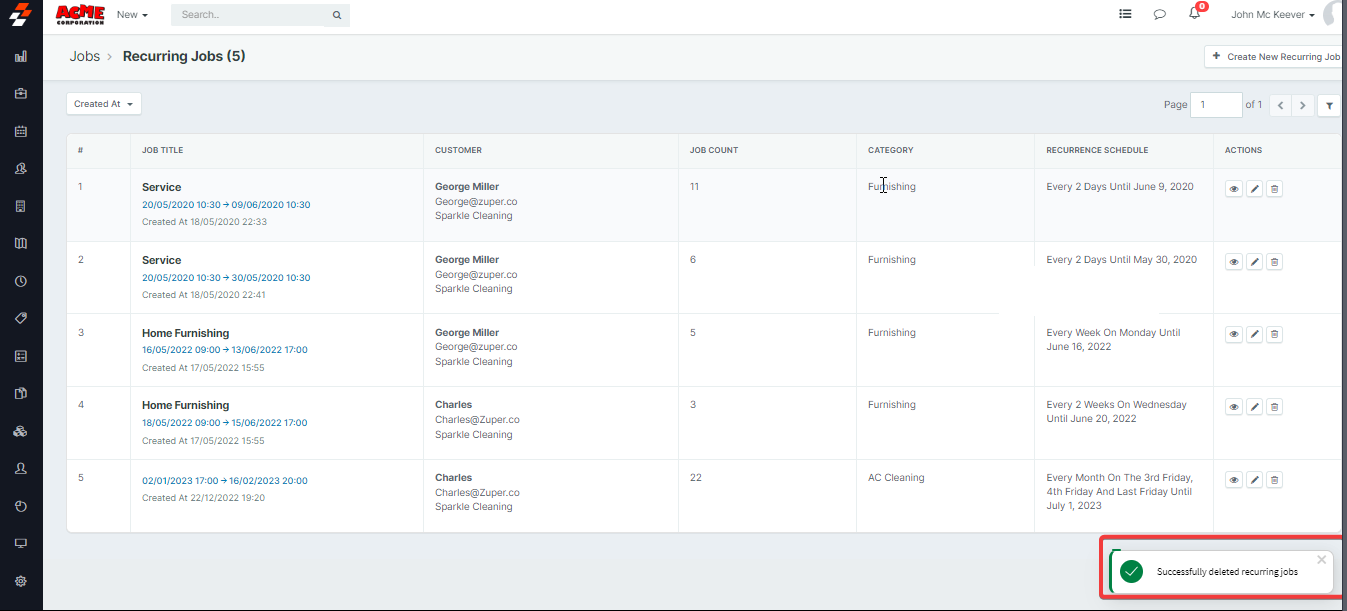Expand the Created At sort dropdown
The image size is (1347, 611).
click(x=104, y=104)
